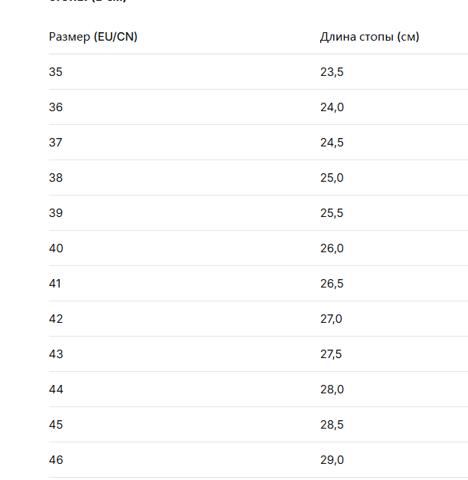The width and height of the screenshot is (468, 480).
Task: Select the size 43 cell
Action: coord(56,354)
